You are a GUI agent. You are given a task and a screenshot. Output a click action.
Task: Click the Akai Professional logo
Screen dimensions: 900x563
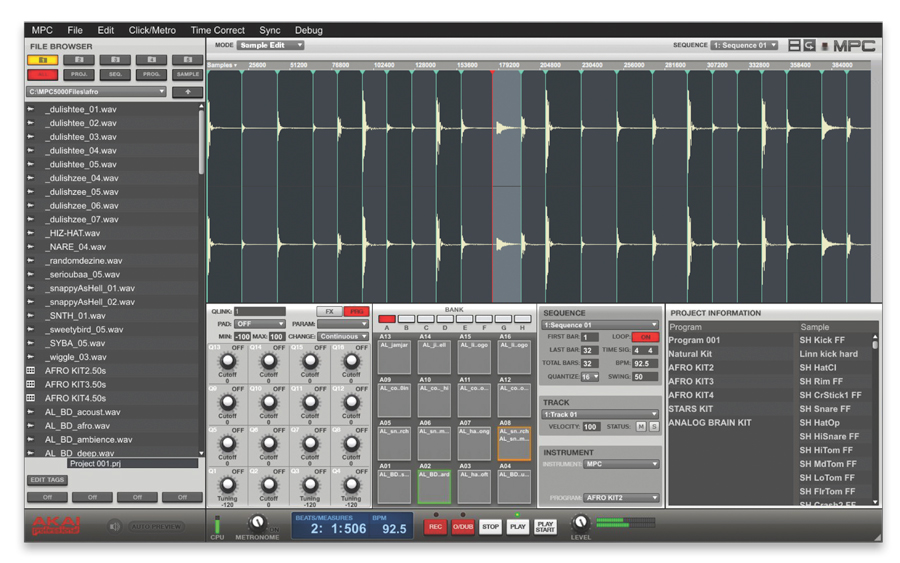(x=56, y=526)
